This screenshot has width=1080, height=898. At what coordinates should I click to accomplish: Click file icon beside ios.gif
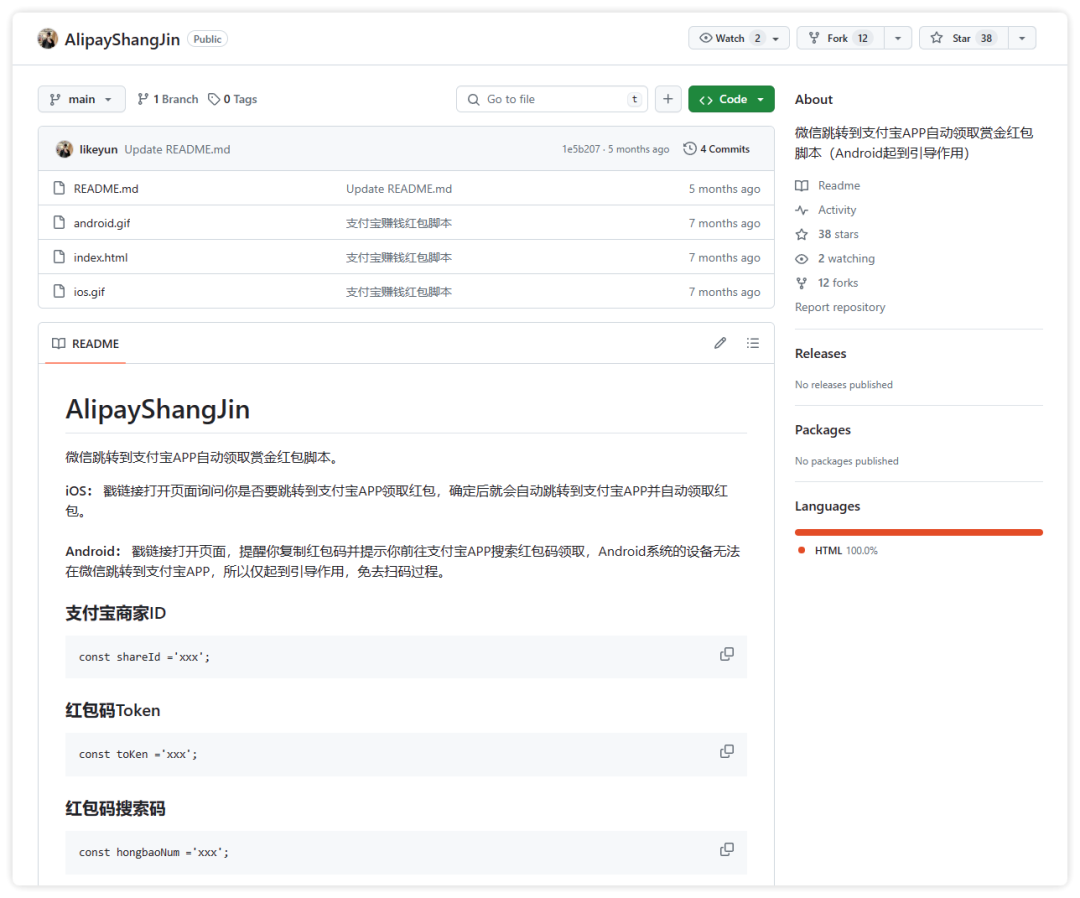(59, 291)
